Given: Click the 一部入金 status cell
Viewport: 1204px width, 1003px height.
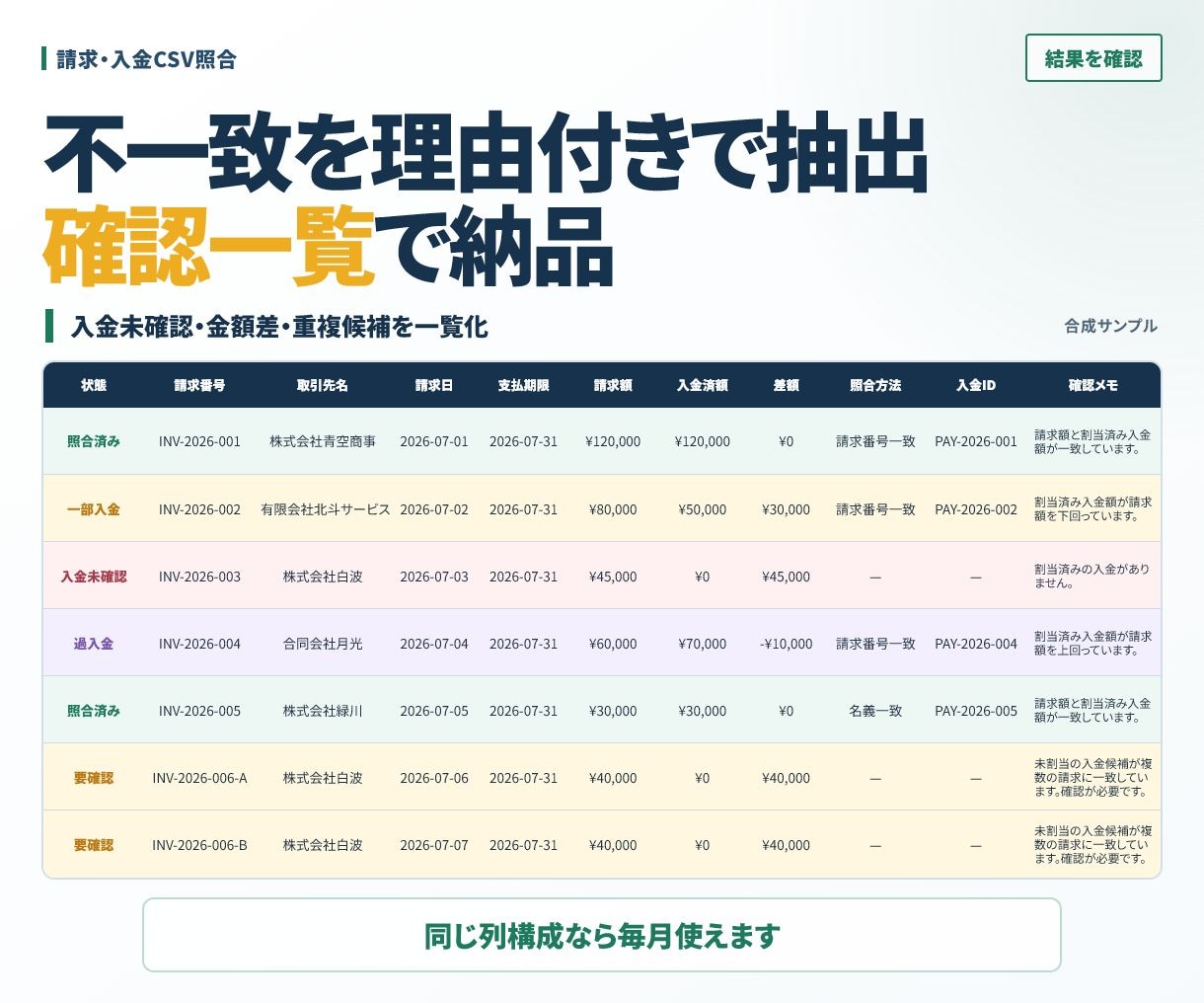Looking at the screenshot, I should click(x=94, y=509).
